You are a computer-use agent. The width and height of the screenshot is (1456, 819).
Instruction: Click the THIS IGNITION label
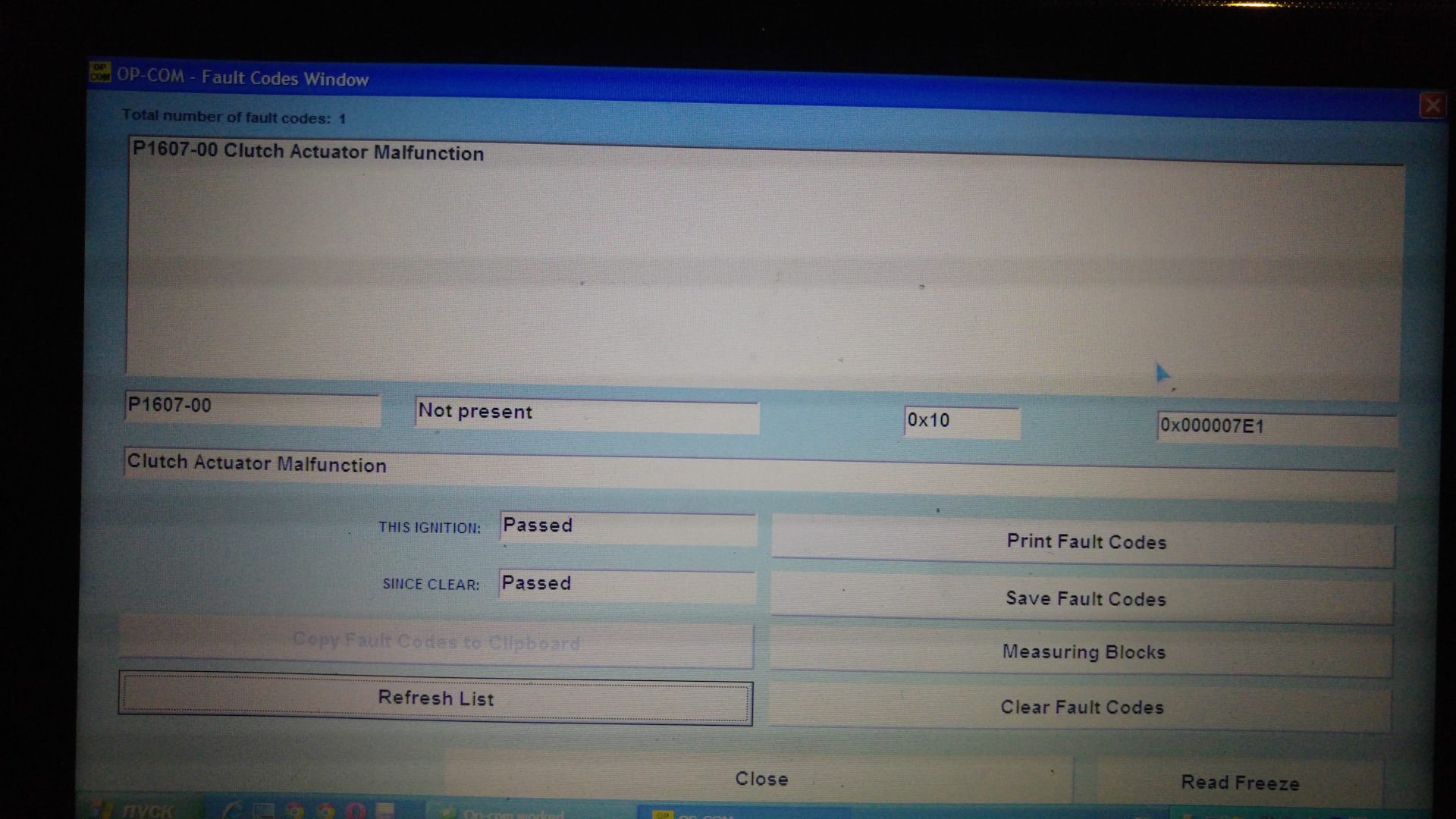429,528
